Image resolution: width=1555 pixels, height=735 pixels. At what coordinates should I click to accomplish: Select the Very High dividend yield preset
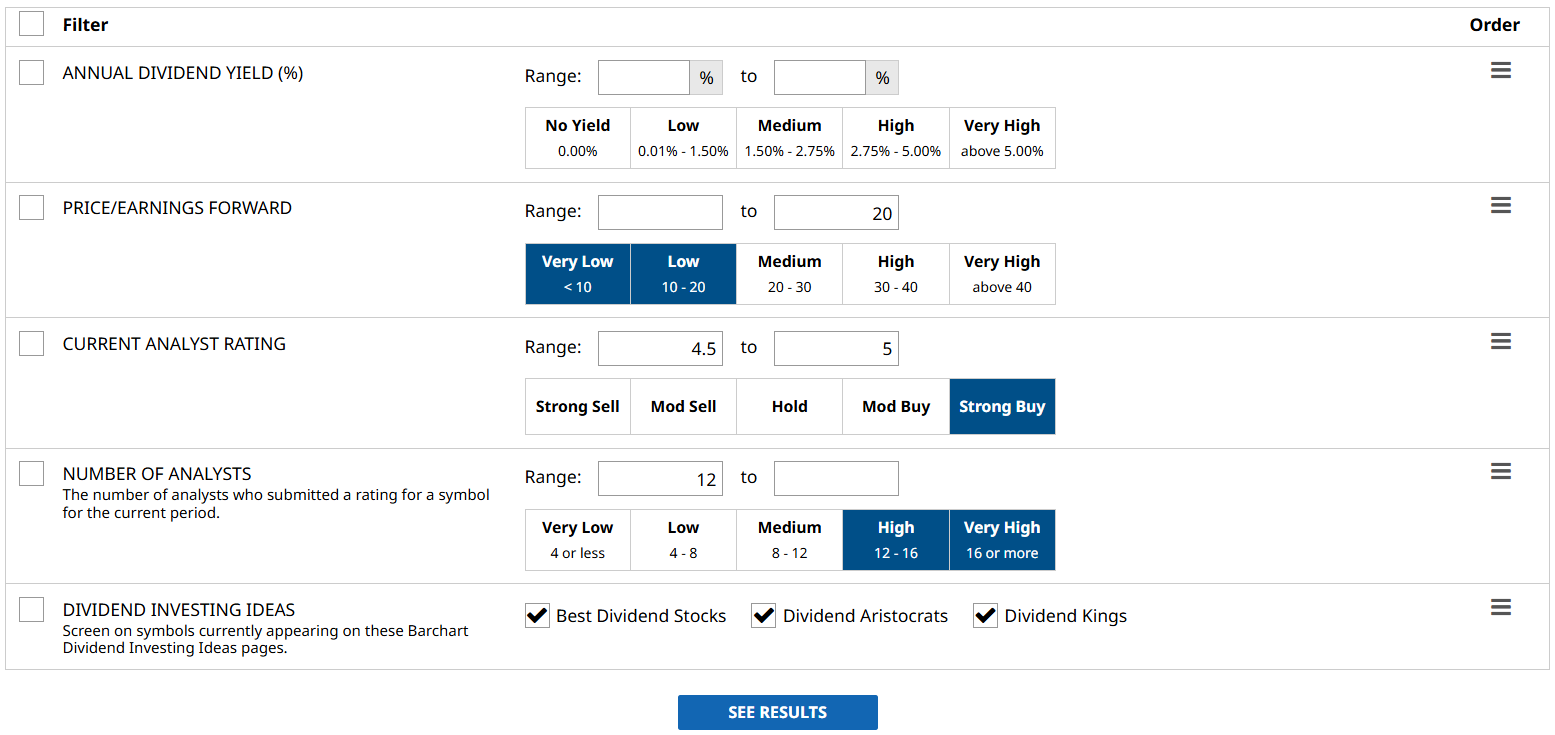(1002, 138)
